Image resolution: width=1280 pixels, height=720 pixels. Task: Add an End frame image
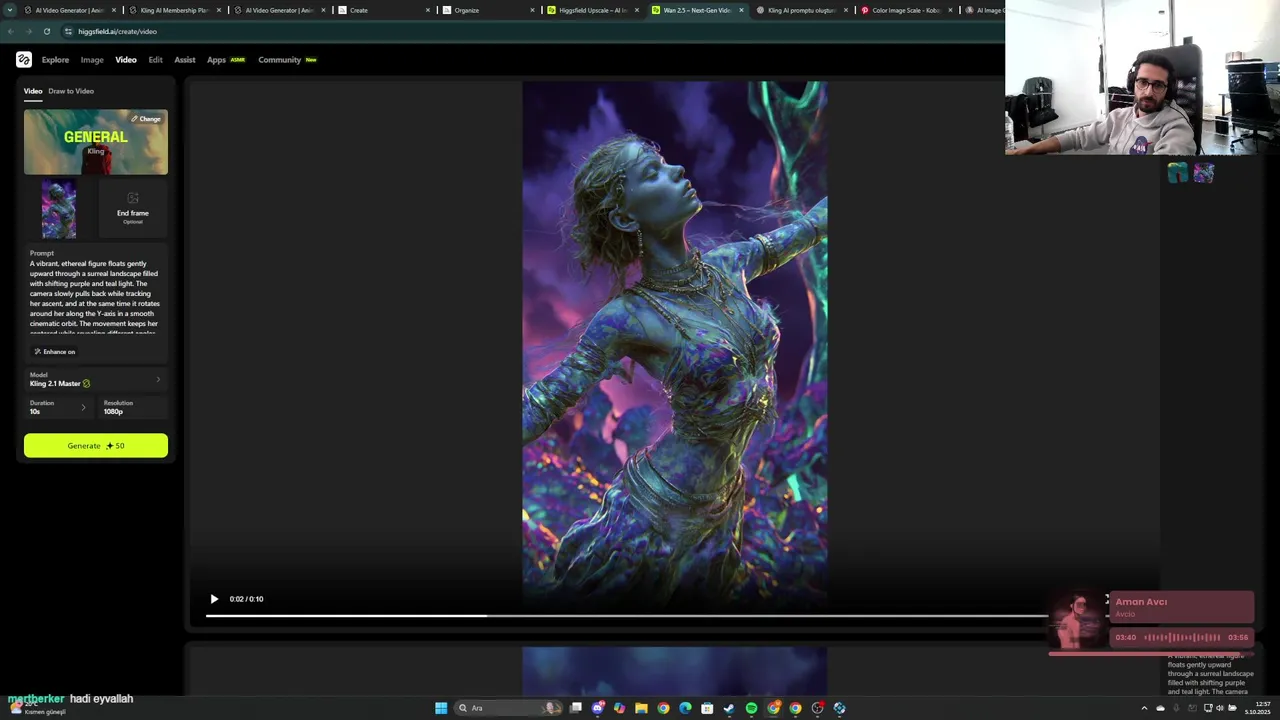click(132, 209)
